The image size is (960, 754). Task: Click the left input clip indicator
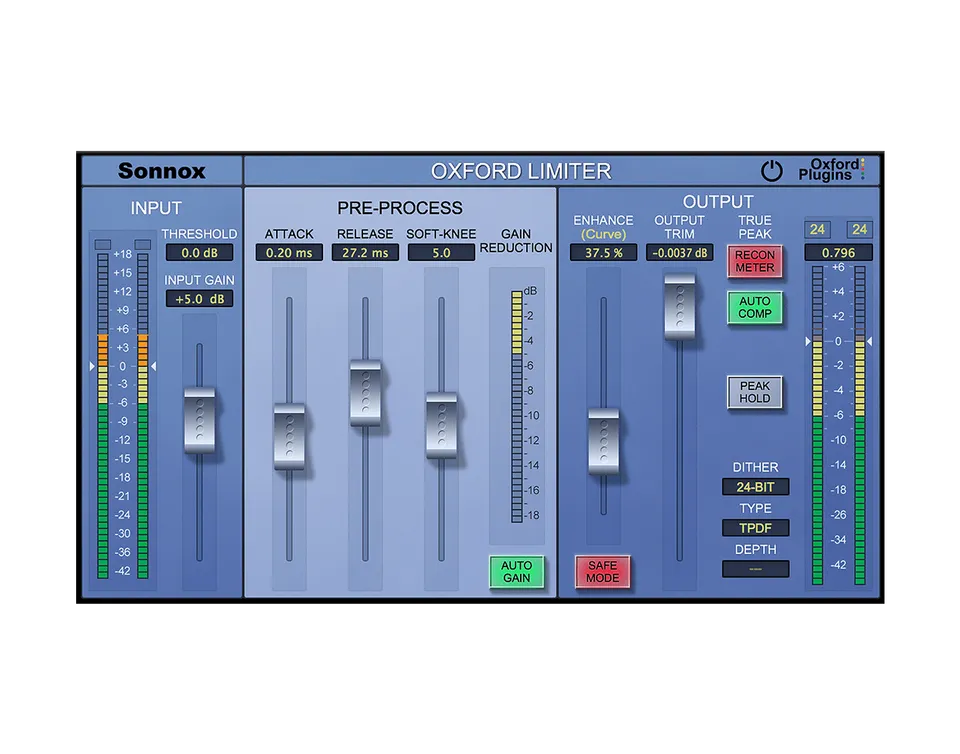click(x=103, y=245)
